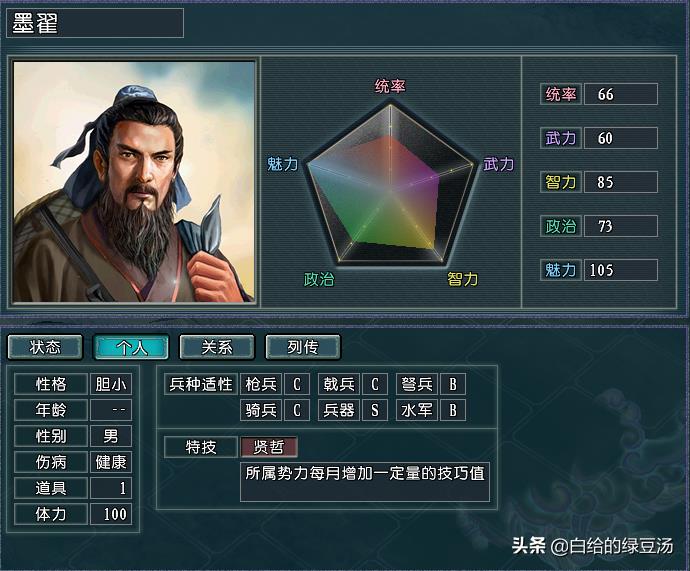Click the 道具 item count field
The image size is (690, 571).
tap(111, 488)
